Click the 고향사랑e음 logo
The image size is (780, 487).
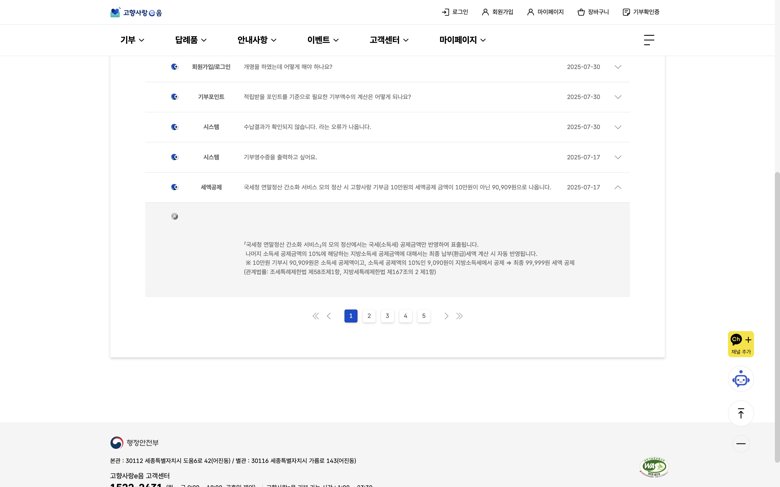click(136, 12)
